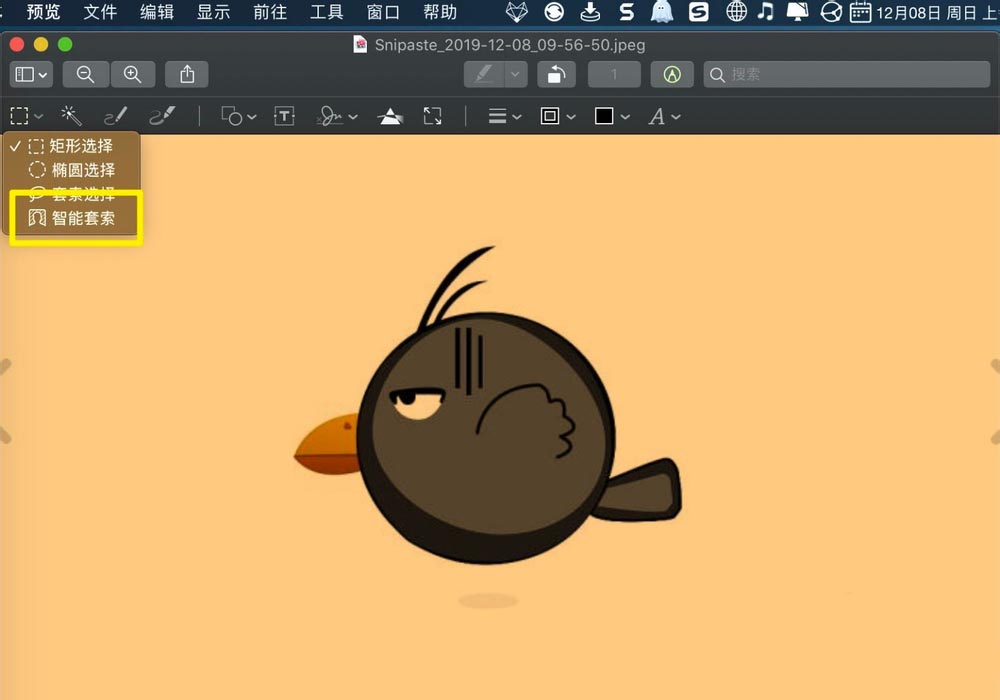
Task: Select the Draw pen tool
Action: pyautogui.click(x=161, y=116)
